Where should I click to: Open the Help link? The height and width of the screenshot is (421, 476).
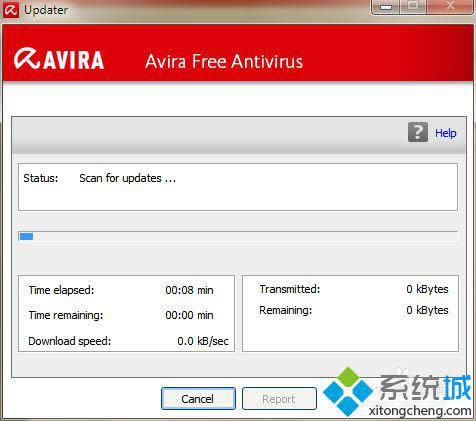(446, 133)
